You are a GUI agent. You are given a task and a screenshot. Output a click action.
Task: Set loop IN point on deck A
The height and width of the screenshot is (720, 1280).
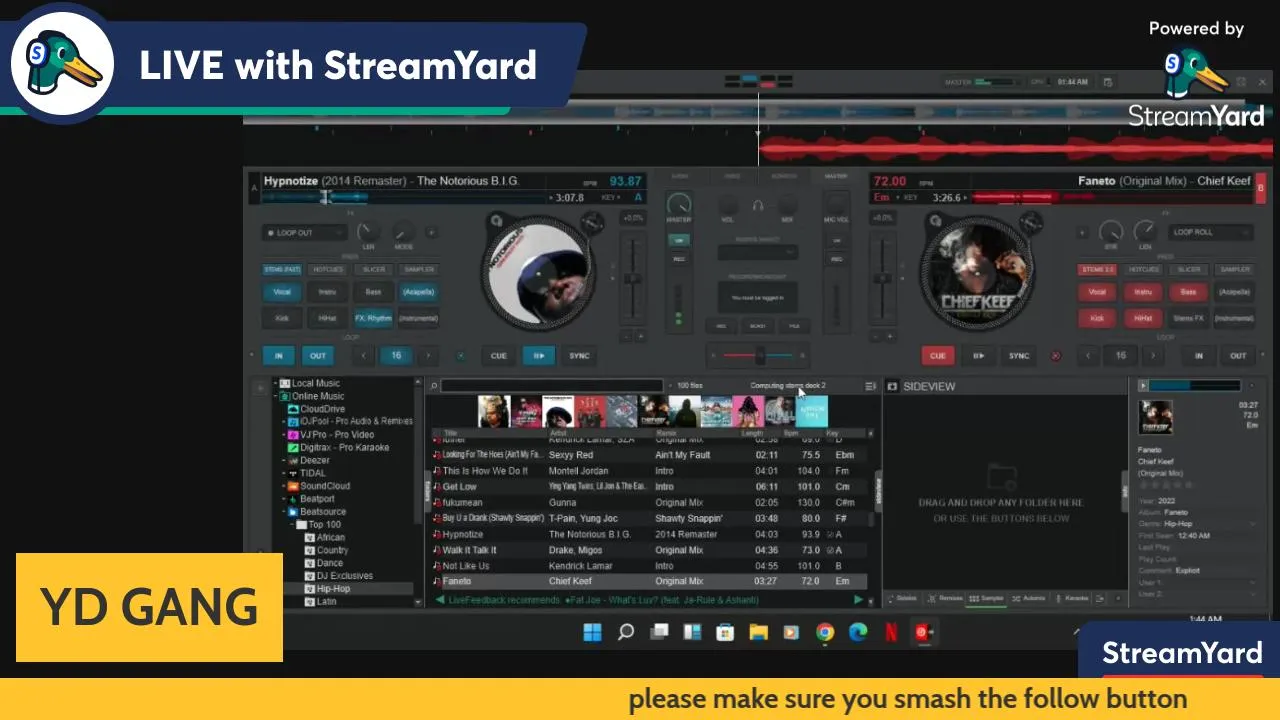(279, 355)
